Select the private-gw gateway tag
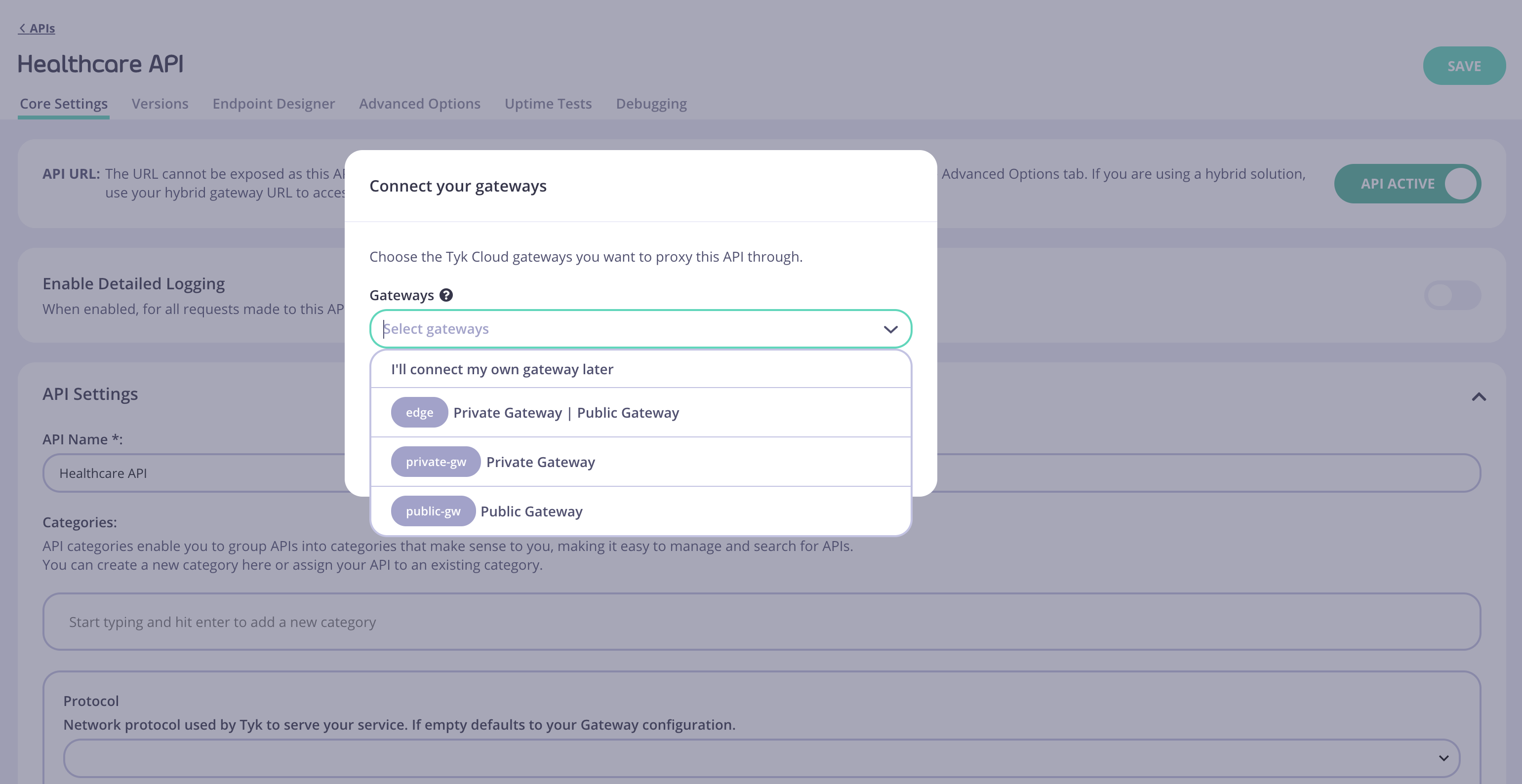This screenshot has width=1522, height=784. point(436,462)
